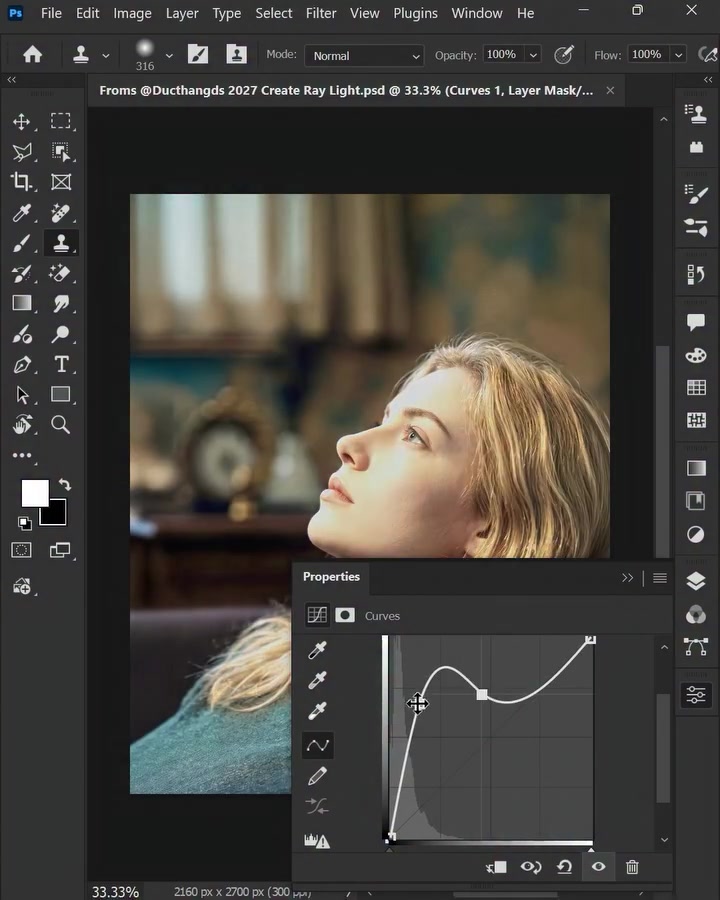Select the Zoom tool
Viewport: 720px width, 900px height.
[60, 425]
